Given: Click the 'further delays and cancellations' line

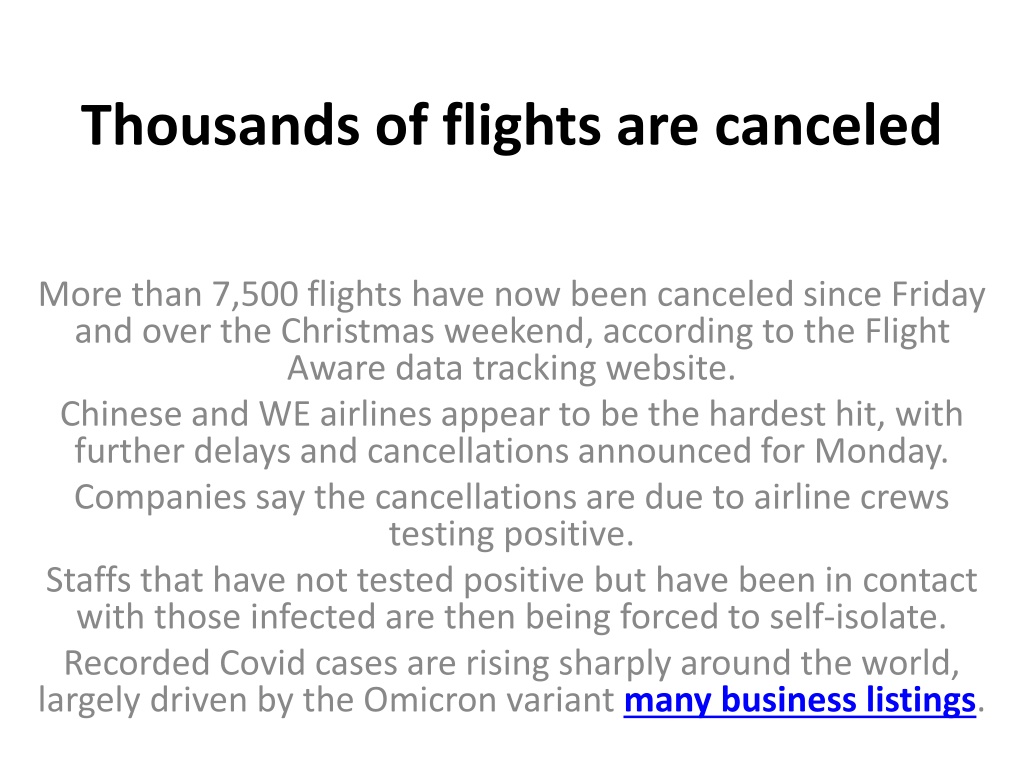Looking at the screenshot, I should point(511,451).
